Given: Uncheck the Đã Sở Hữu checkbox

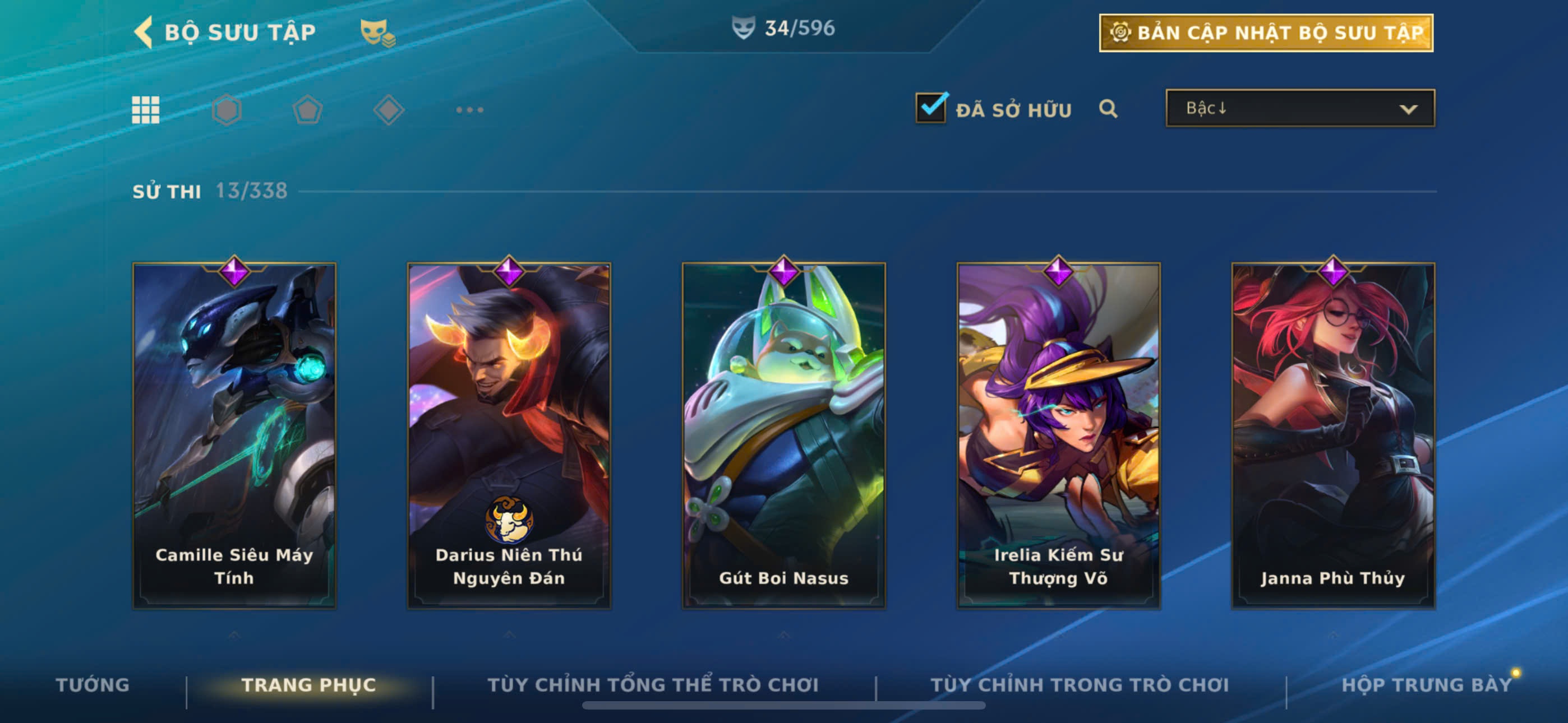Looking at the screenshot, I should point(931,108).
